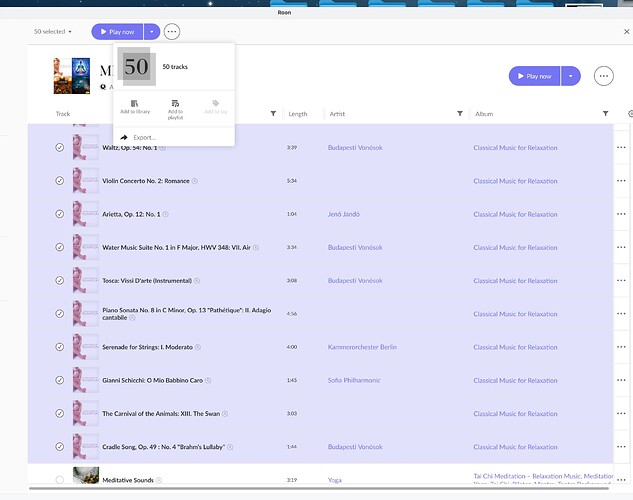Image resolution: width=633 pixels, height=500 pixels.
Task: Filter by Artist column funnel icon
Action: pos(460,114)
